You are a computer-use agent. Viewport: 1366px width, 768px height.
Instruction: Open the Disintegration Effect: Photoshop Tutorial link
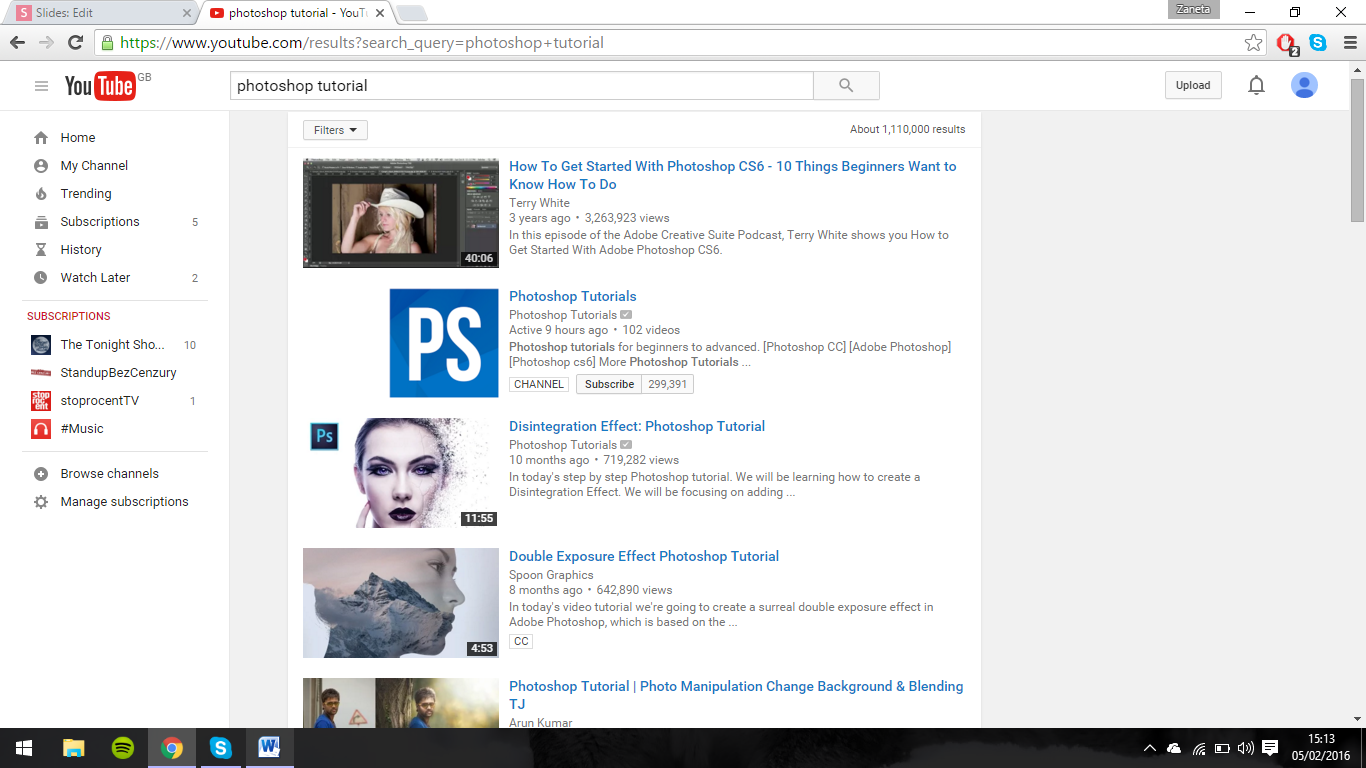[637, 426]
